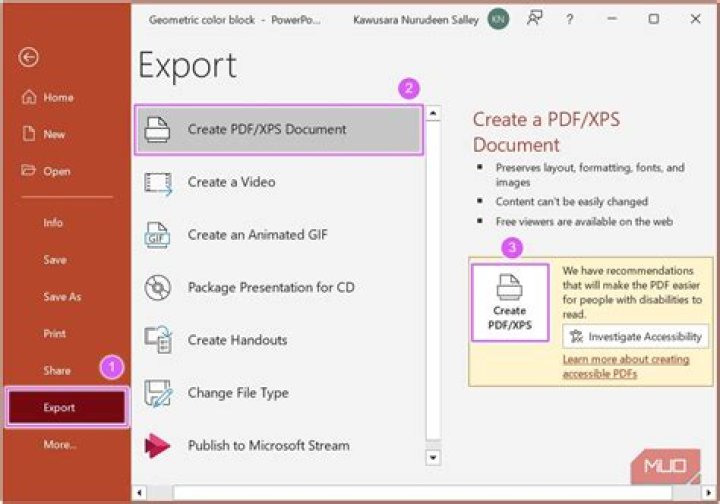Screen dimensions: 720x504
Task: Choose Publish to Microsoft Stream
Action: click(279, 446)
